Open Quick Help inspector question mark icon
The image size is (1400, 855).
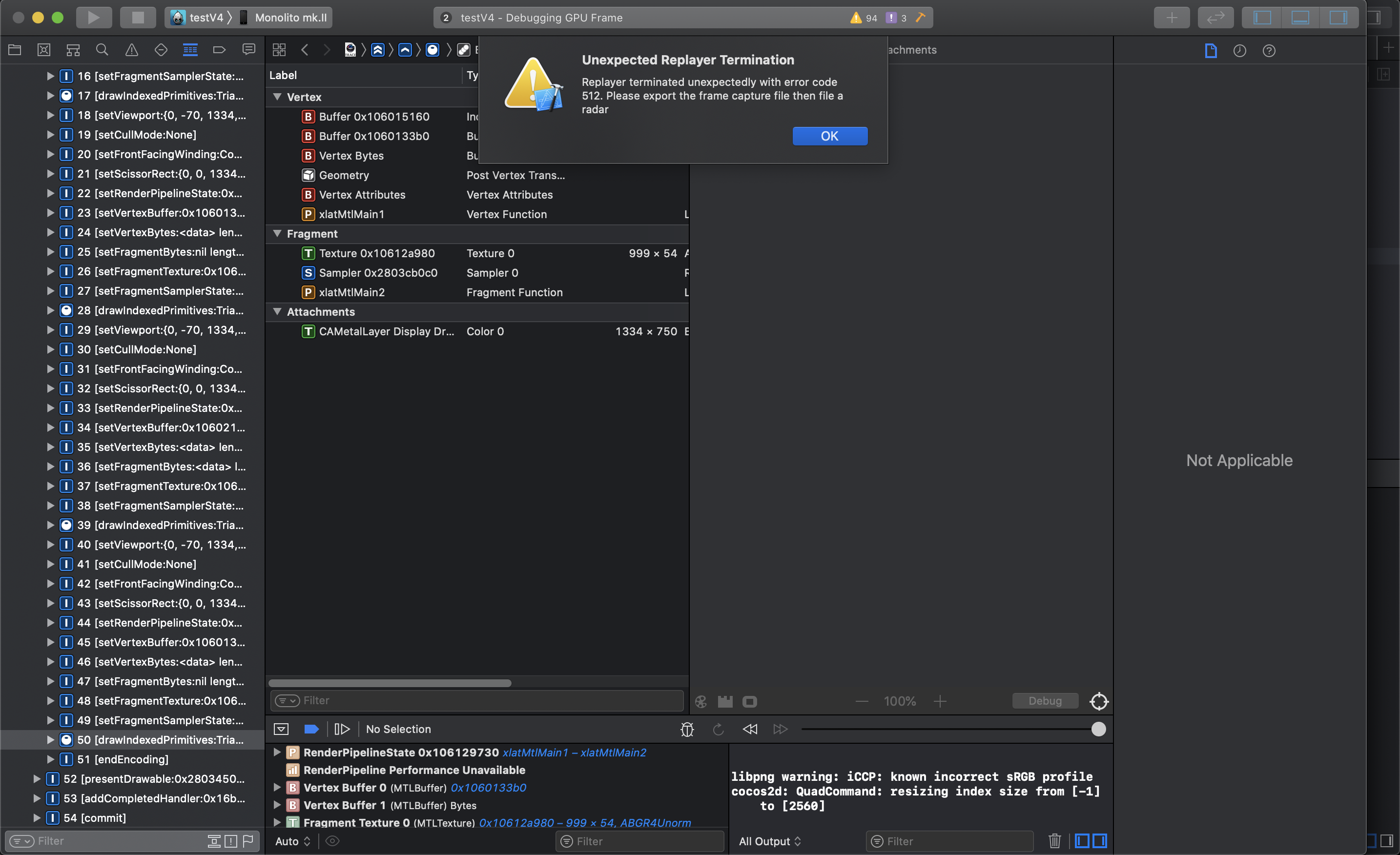click(1270, 50)
